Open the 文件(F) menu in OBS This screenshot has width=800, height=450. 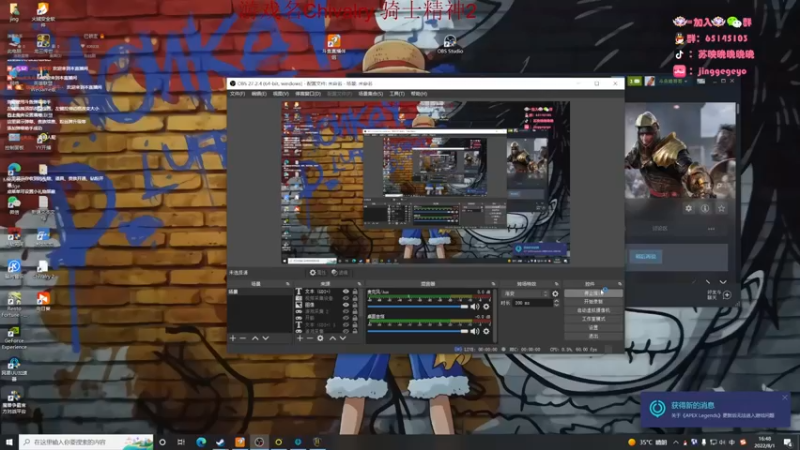click(x=237, y=94)
